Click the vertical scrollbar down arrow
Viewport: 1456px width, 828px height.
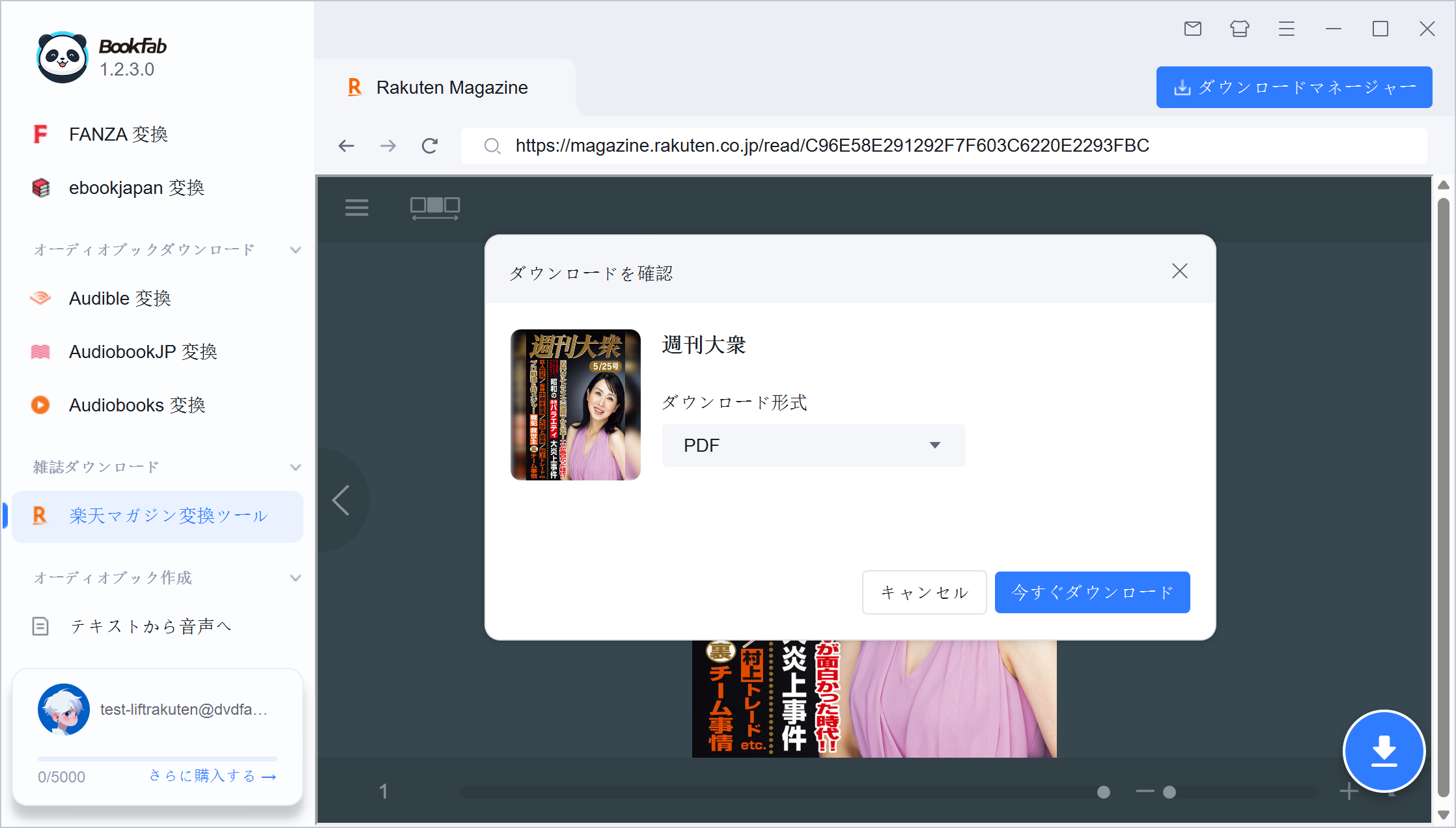tap(1444, 815)
